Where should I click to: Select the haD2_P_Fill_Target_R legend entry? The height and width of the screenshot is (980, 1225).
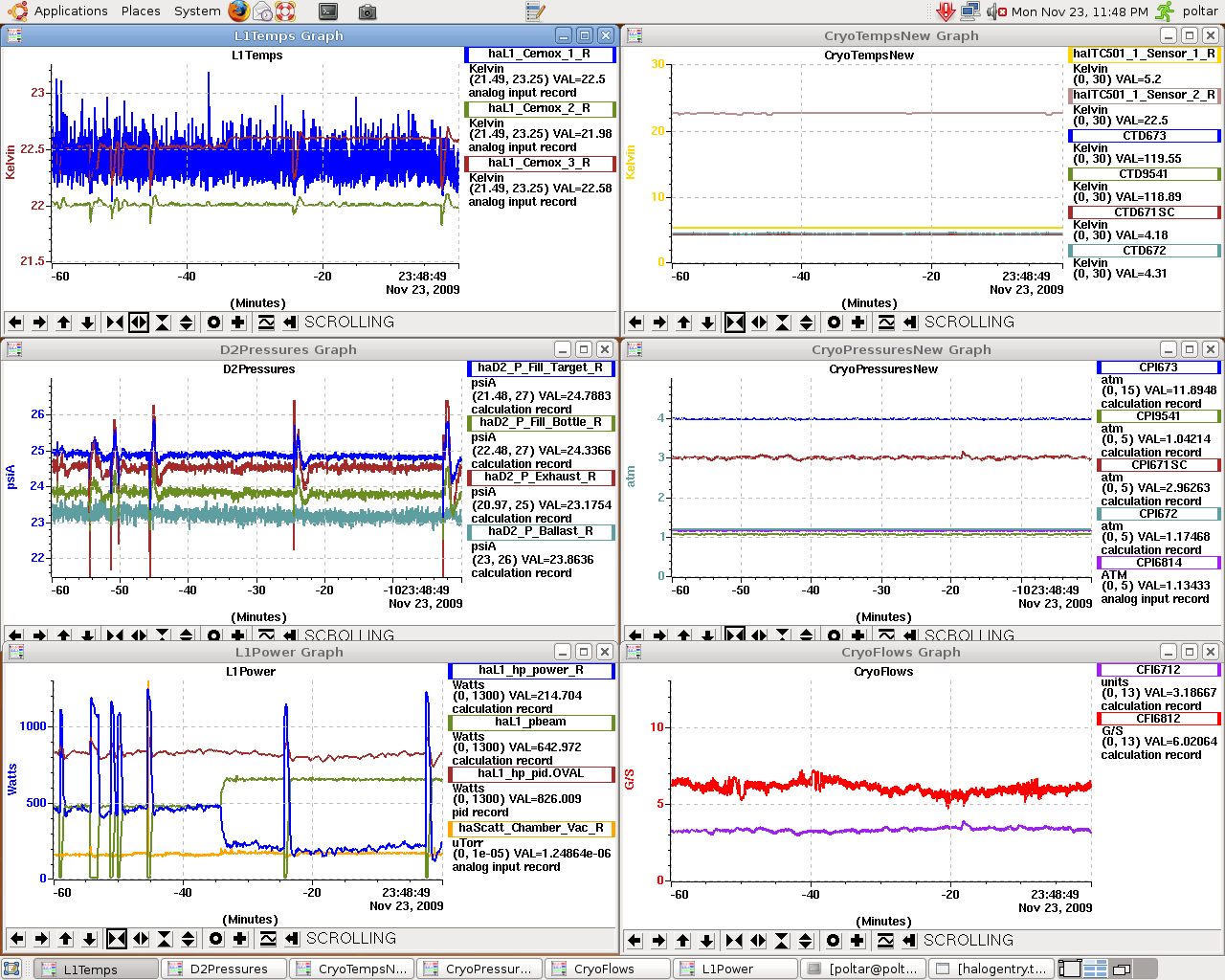[541, 368]
